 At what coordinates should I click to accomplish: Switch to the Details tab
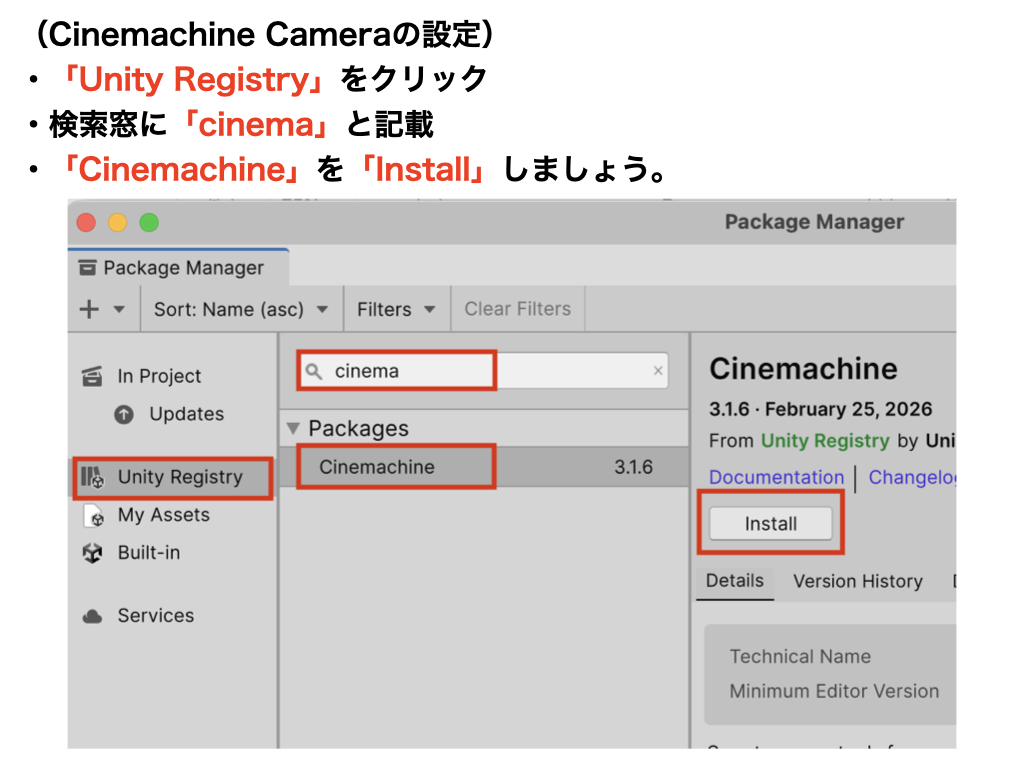734,581
